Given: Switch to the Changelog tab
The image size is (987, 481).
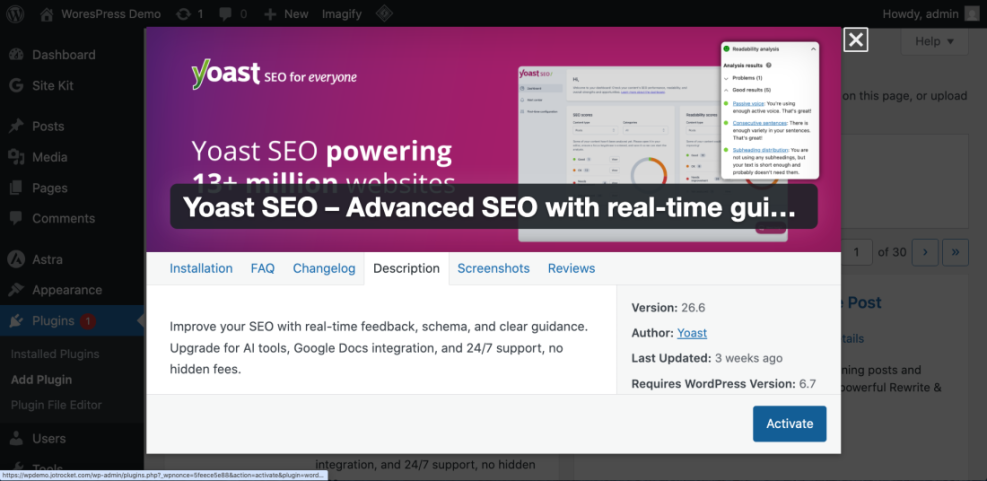Looking at the screenshot, I should coord(324,268).
